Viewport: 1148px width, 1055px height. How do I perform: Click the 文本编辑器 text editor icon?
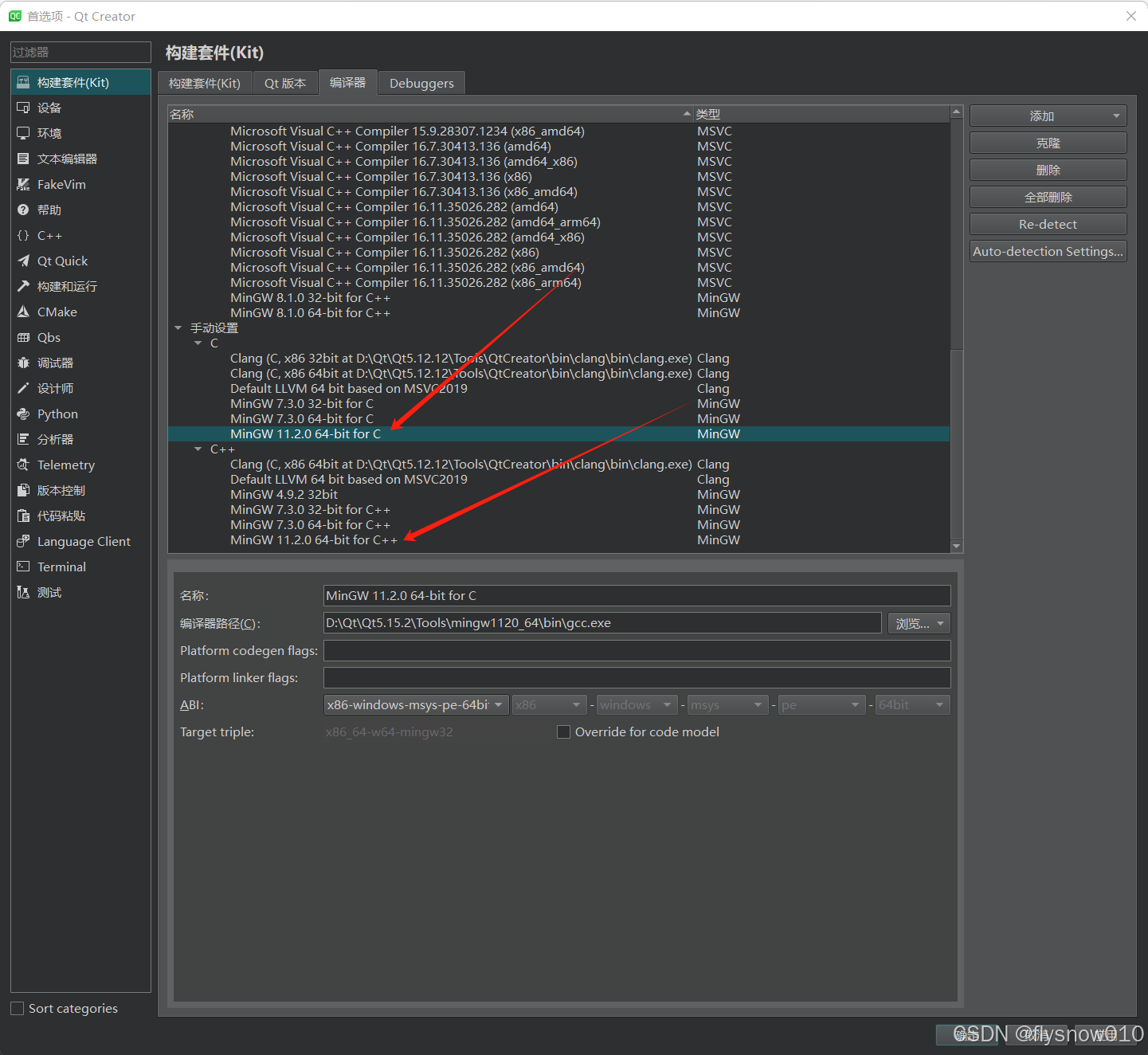tap(23, 159)
